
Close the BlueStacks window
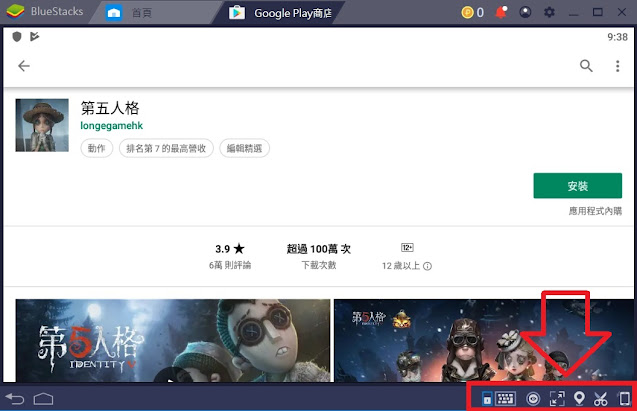[x=622, y=12]
